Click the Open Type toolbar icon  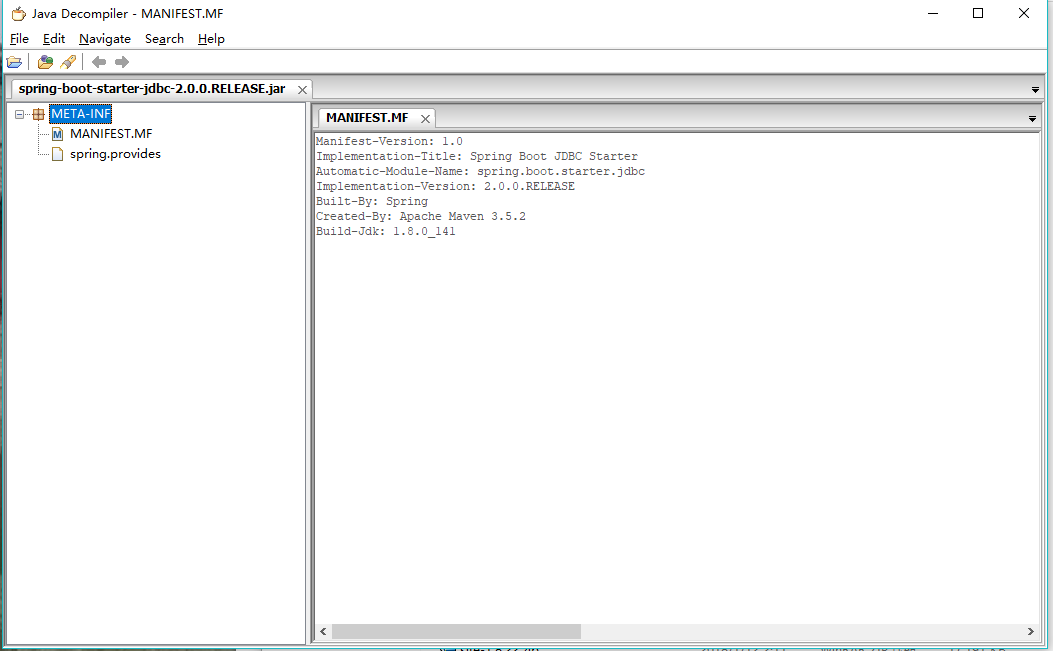click(45, 62)
